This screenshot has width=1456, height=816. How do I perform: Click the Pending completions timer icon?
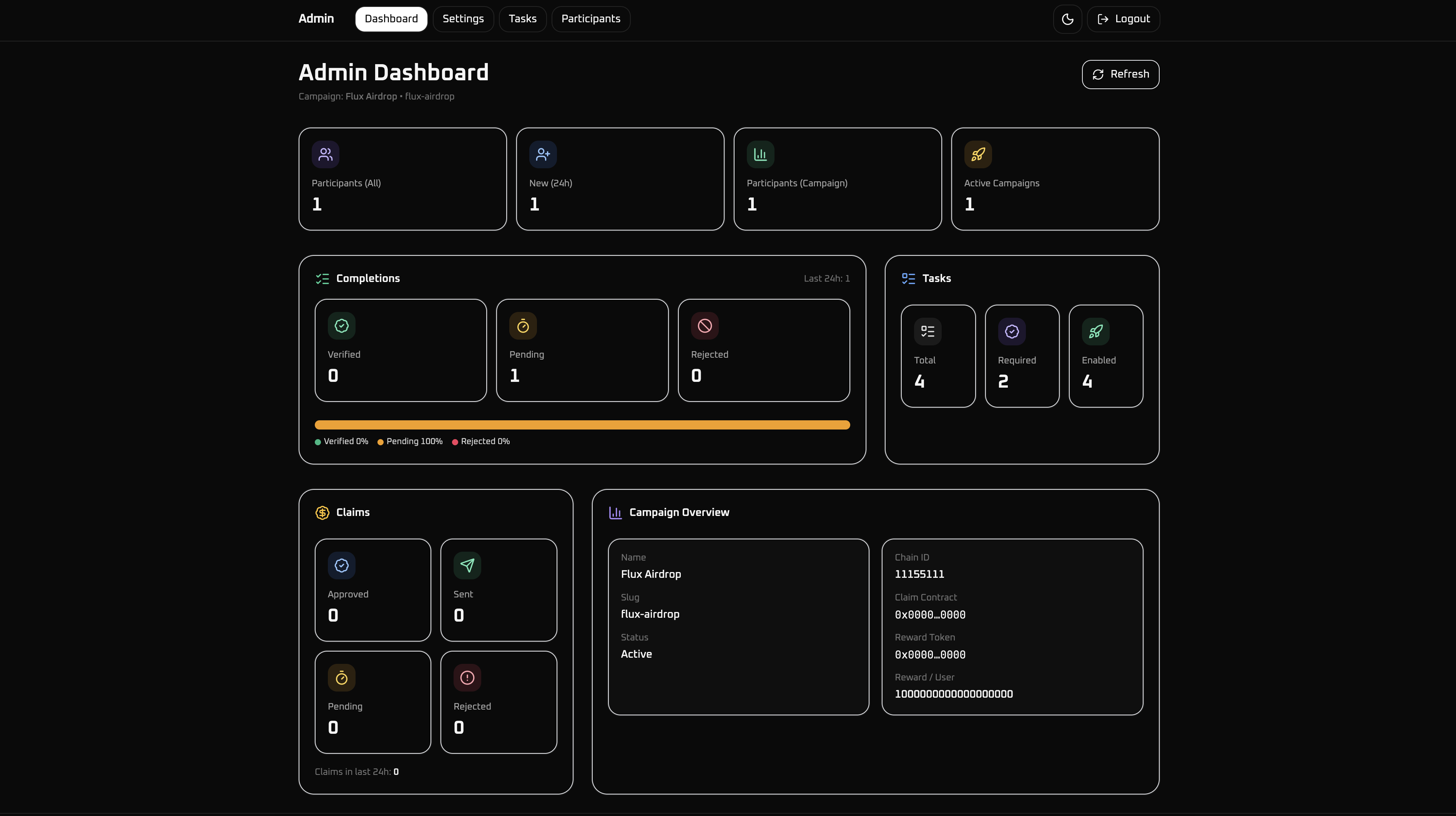coord(523,325)
